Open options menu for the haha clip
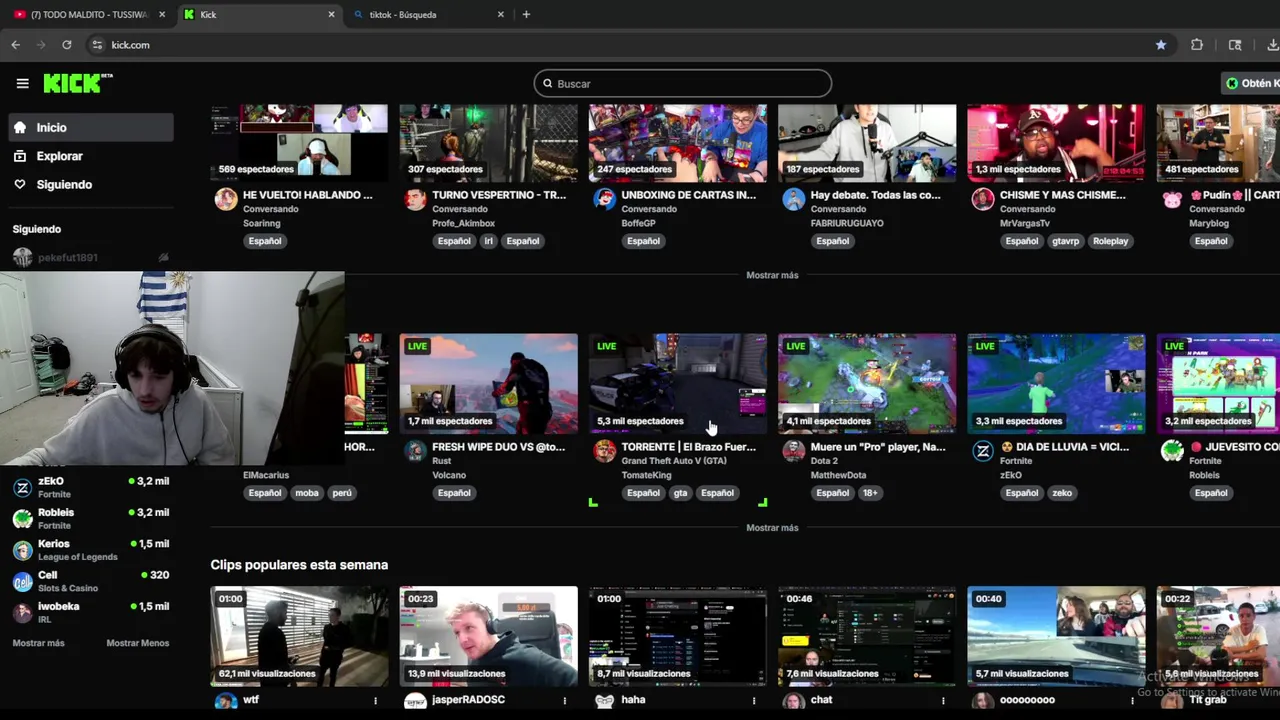The image size is (1280, 720). point(754,701)
